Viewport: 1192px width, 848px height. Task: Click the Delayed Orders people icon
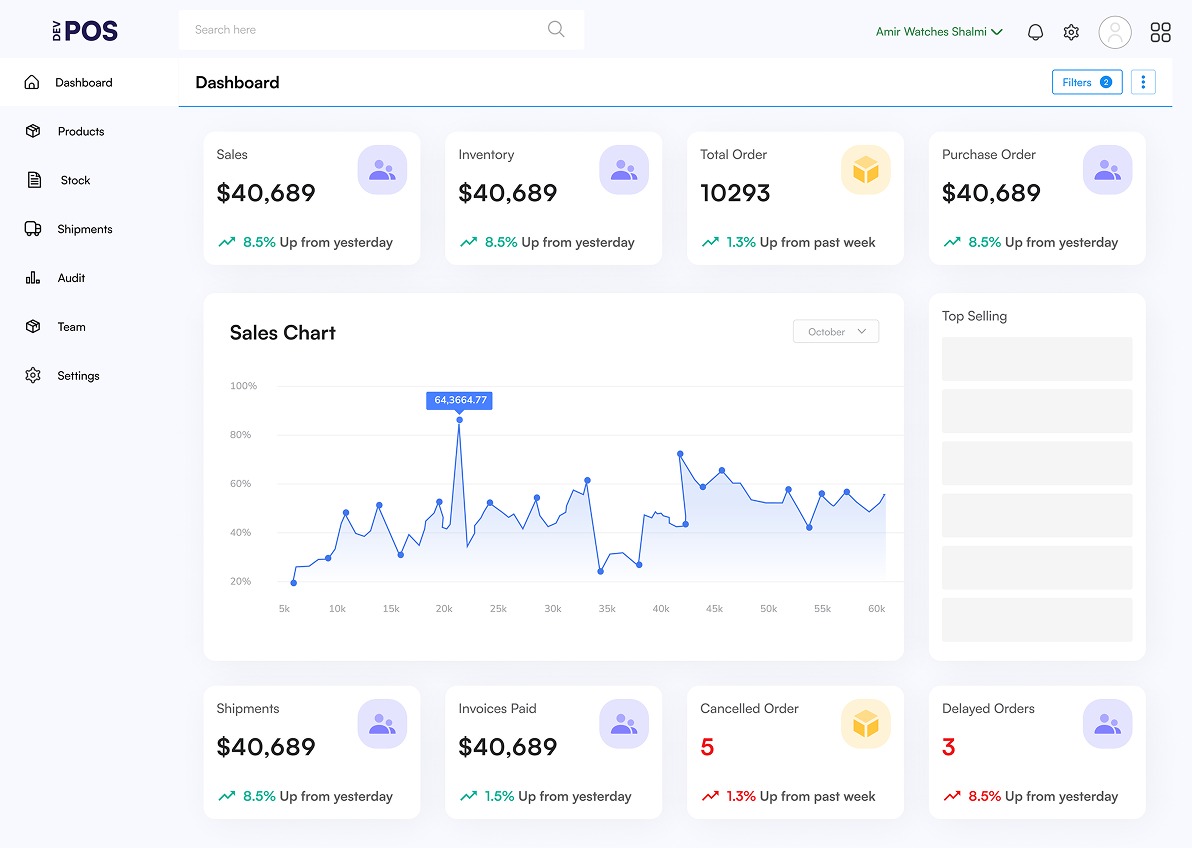[1107, 724]
